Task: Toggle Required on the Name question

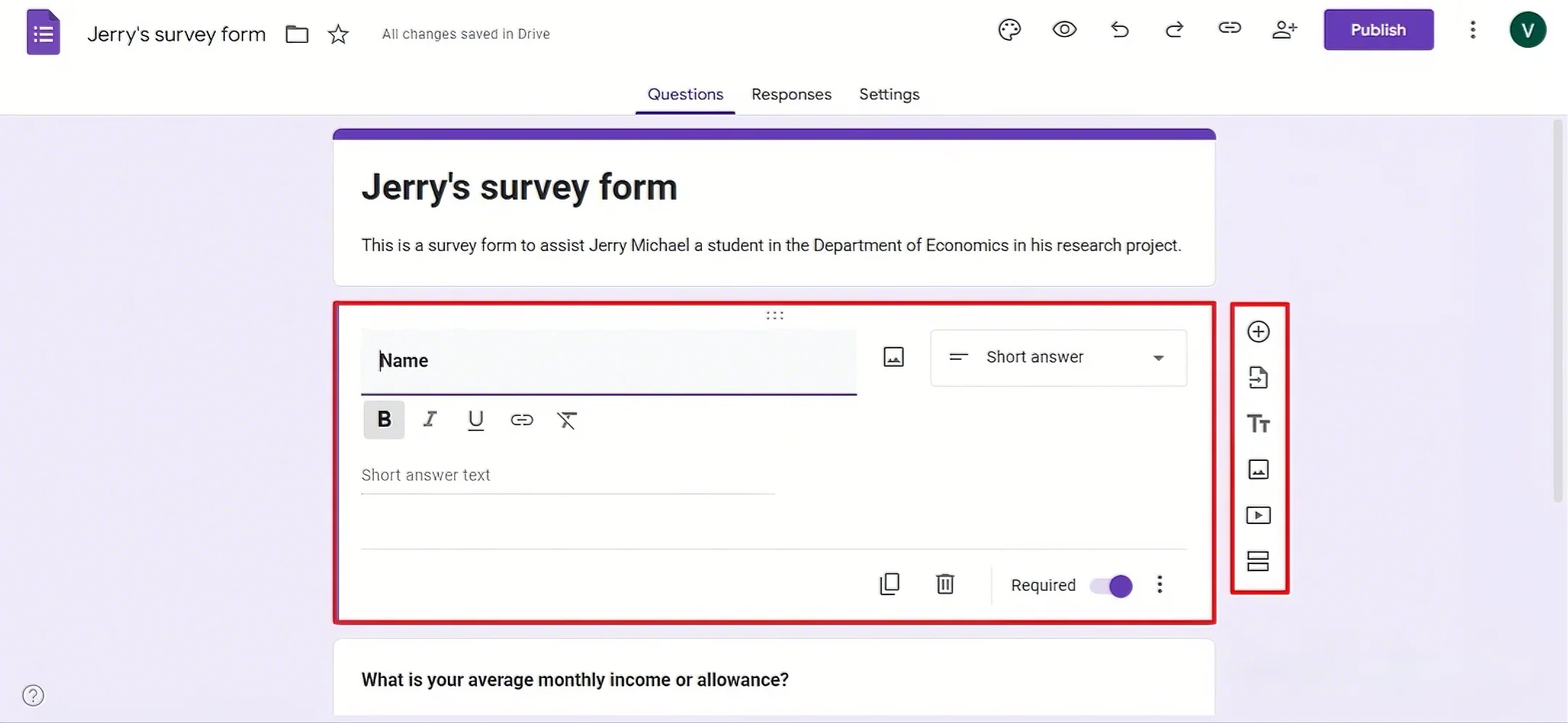Action: tap(1111, 585)
